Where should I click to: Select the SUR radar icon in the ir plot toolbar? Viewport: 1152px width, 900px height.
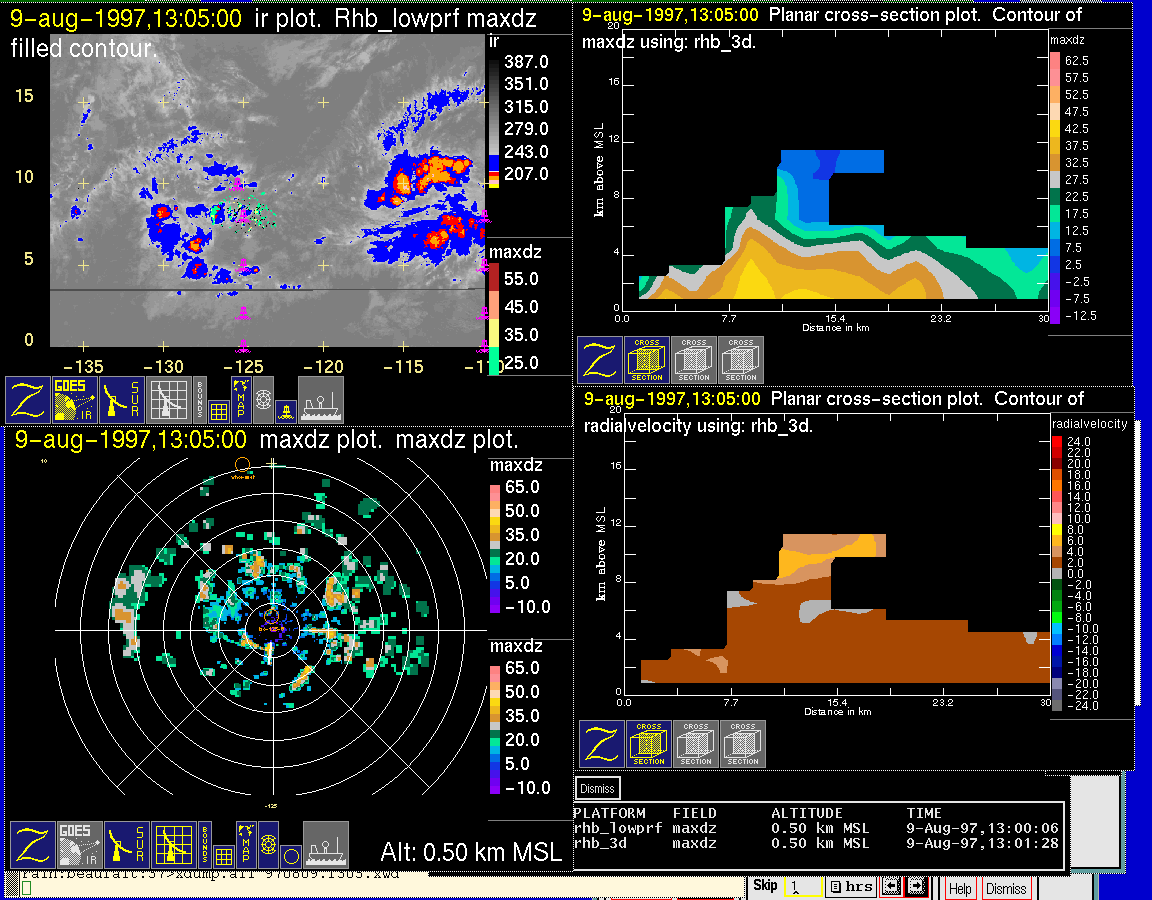(122, 400)
